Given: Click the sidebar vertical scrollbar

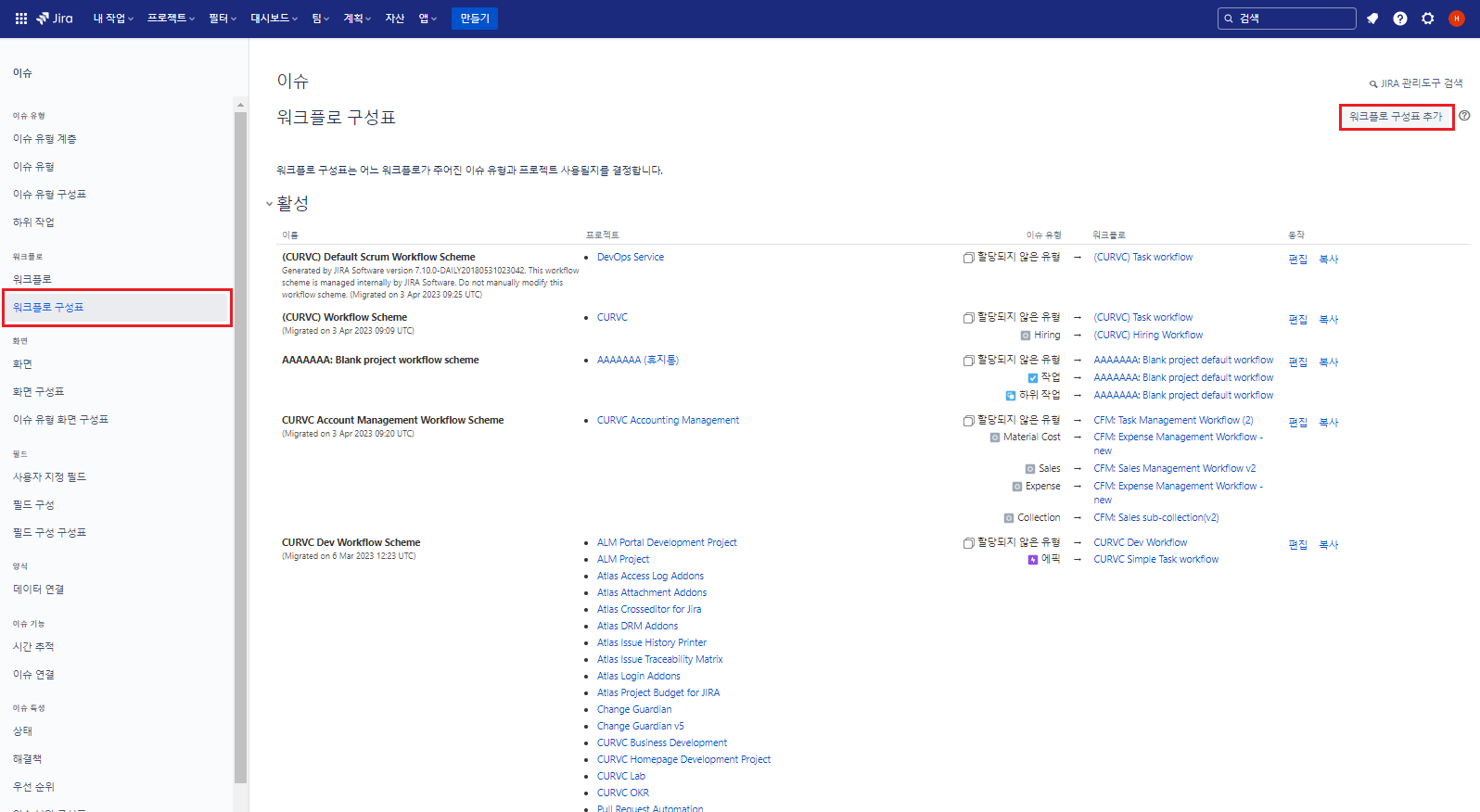Looking at the screenshot, I should [x=241, y=447].
